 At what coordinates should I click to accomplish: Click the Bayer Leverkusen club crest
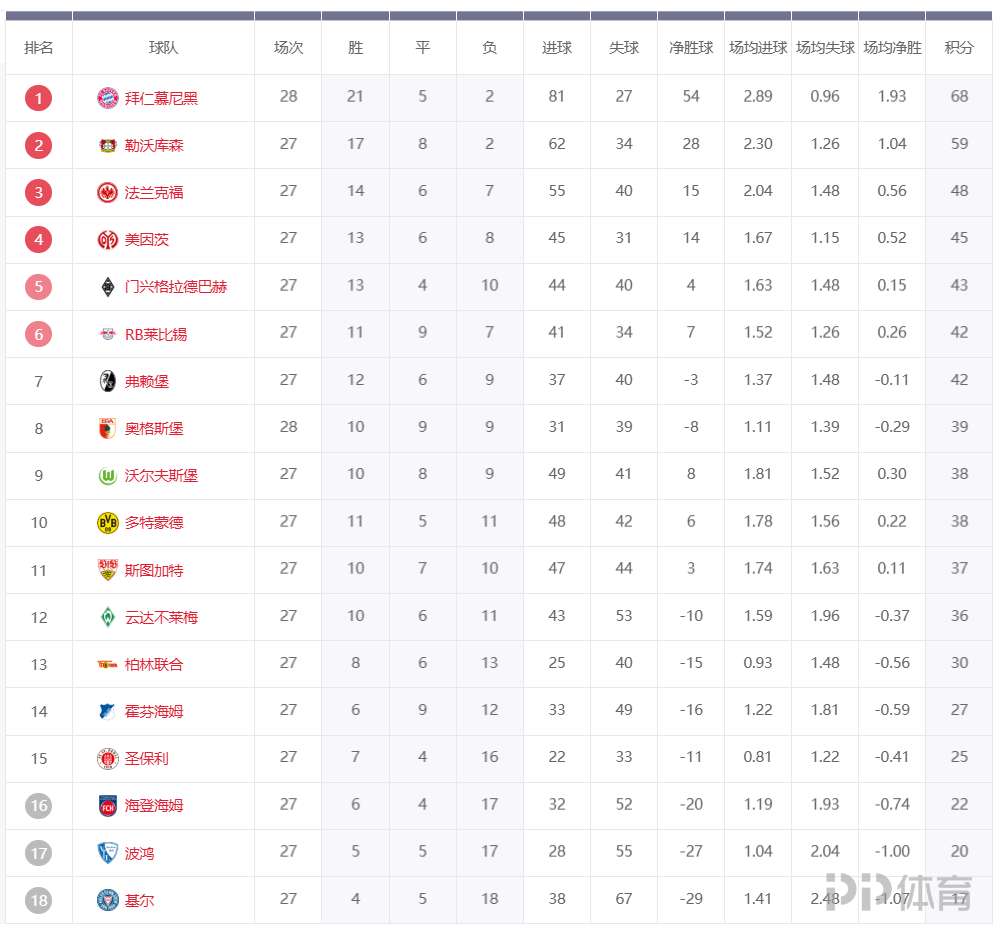(x=107, y=145)
